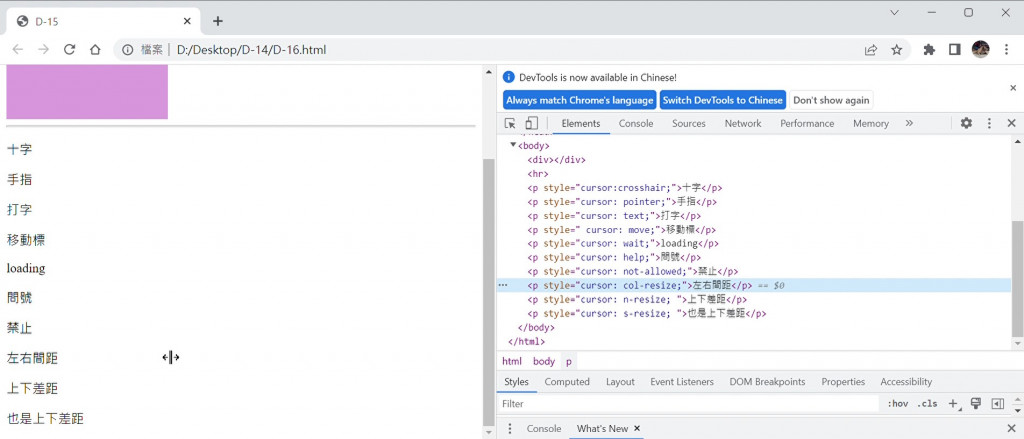Click Switch DevTools to Chinese
This screenshot has width=1024, height=439.
pos(722,100)
